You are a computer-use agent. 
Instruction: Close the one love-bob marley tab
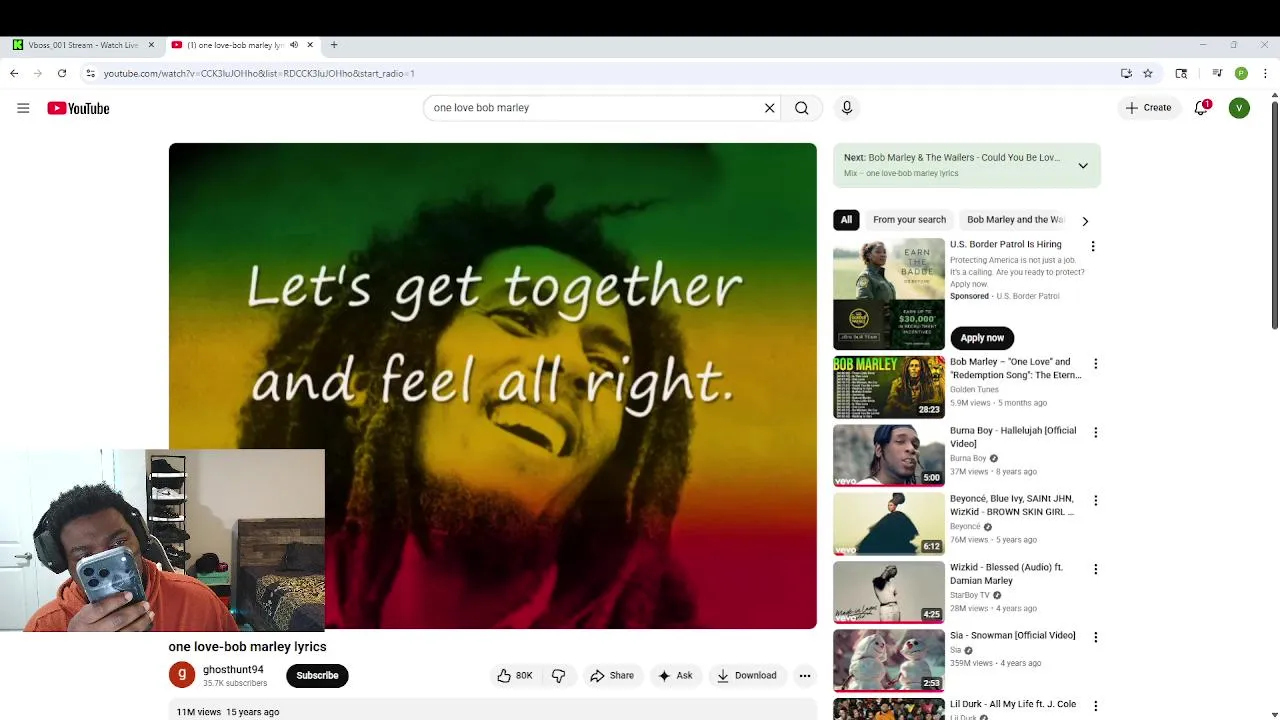coord(310,45)
